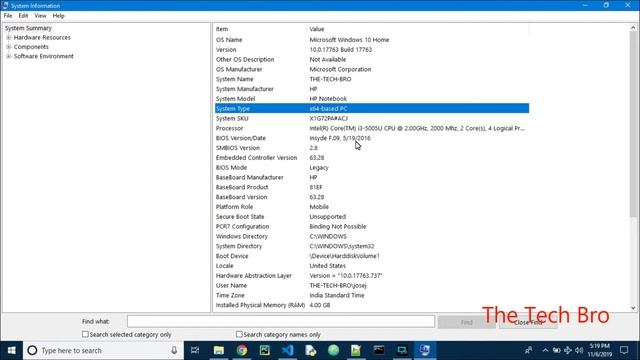Click the vertical scrollbar thumb in details pane
Viewport: 640px width, 360px height.
pyautogui.click(x=633, y=124)
